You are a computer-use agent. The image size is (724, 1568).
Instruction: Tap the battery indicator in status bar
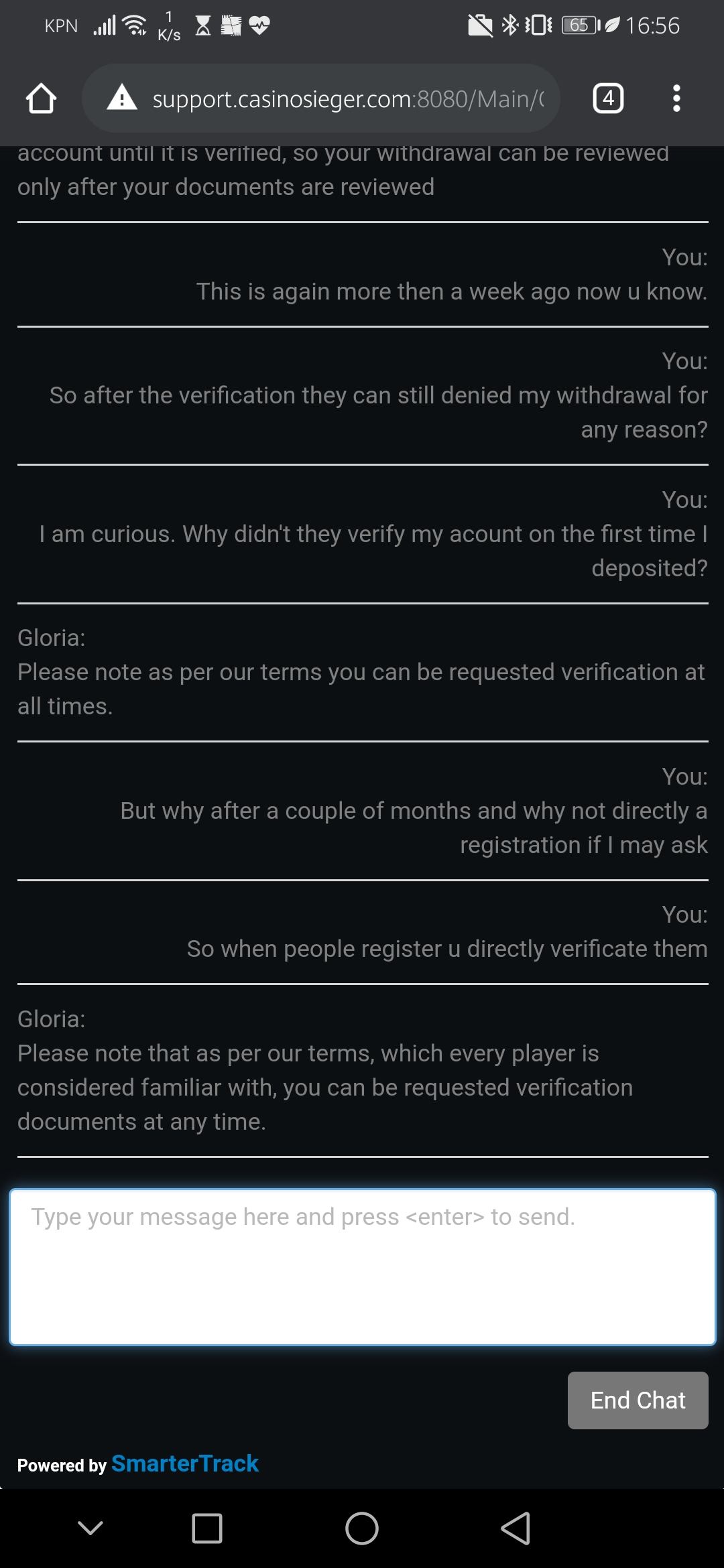coord(581,25)
